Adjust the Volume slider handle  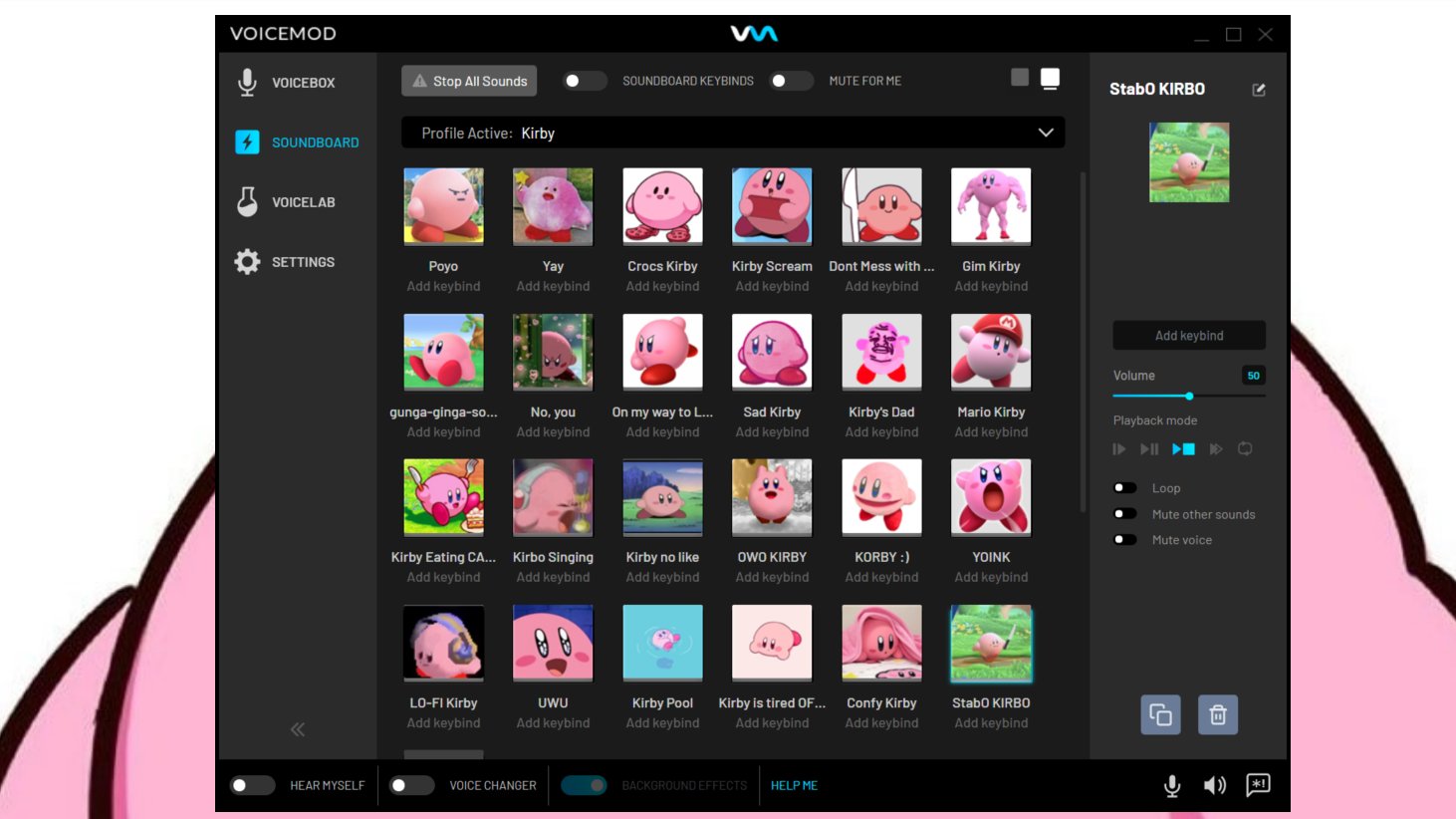tap(1189, 397)
